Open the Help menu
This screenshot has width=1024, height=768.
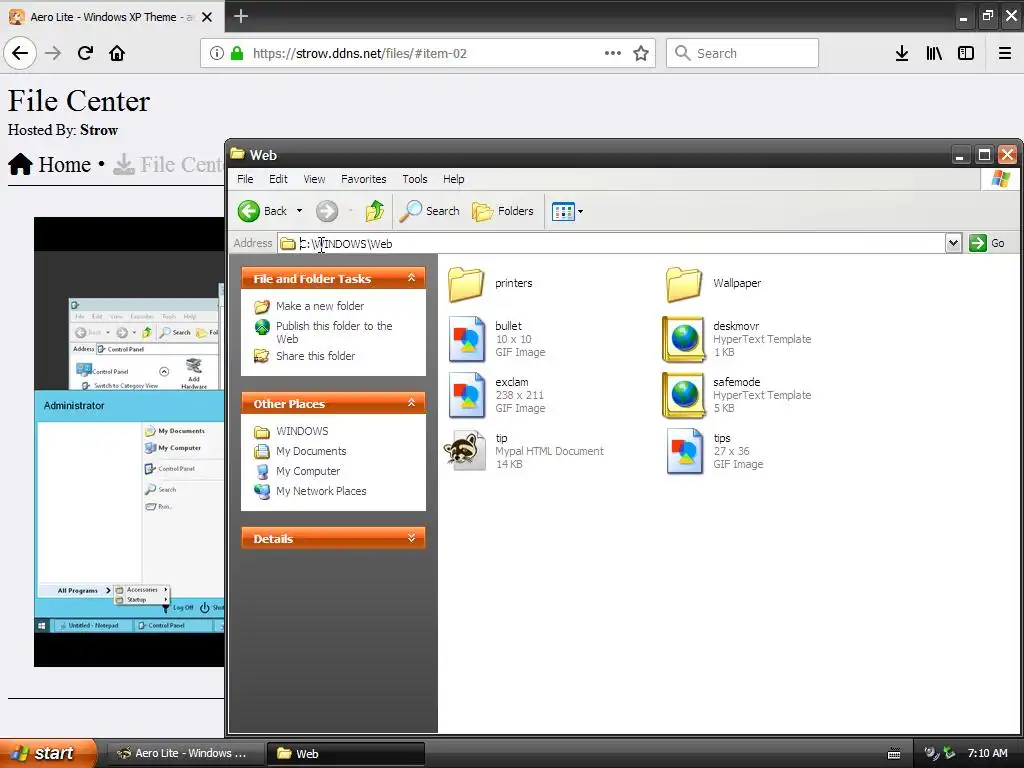tap(453, 179)
